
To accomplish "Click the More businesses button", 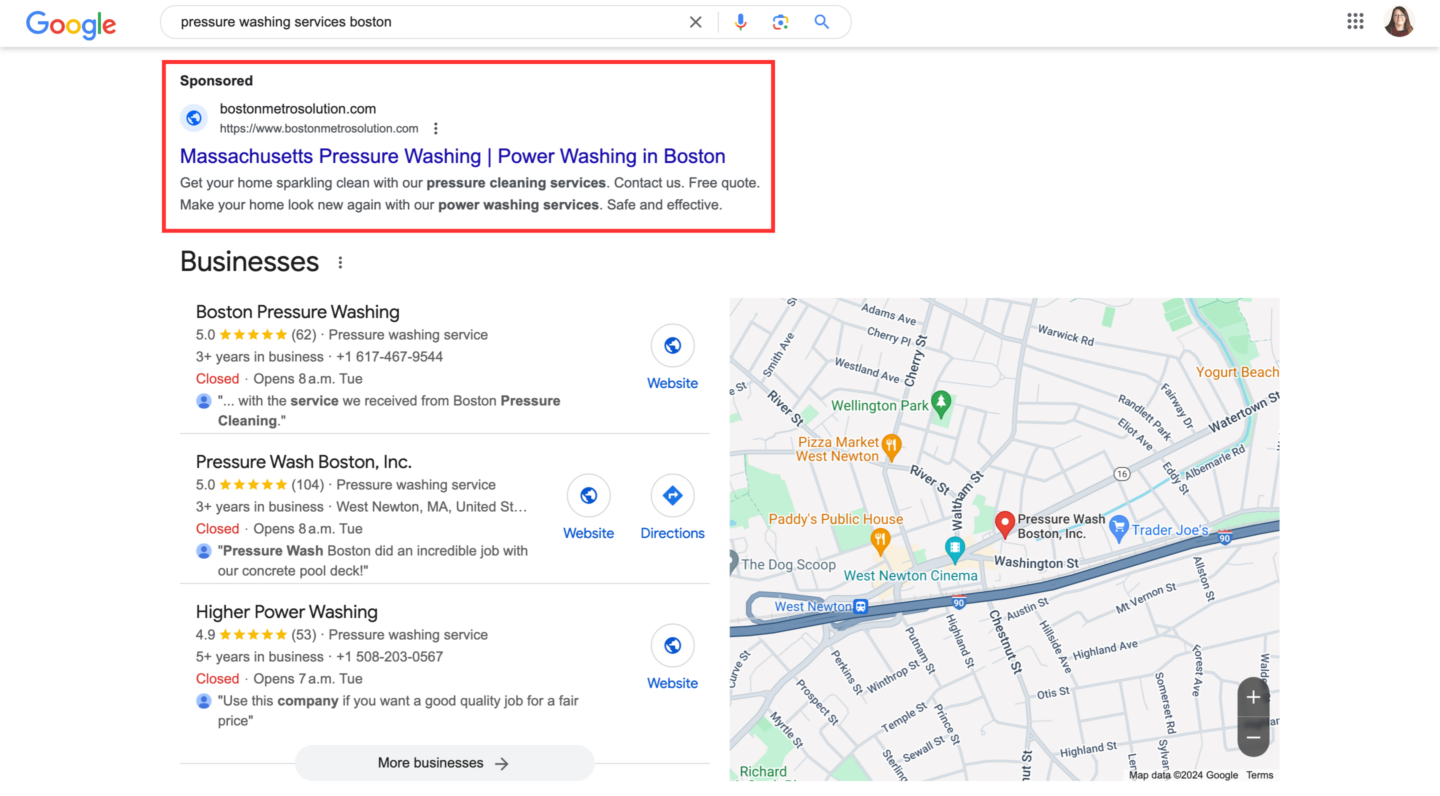I will click(444, 763).
